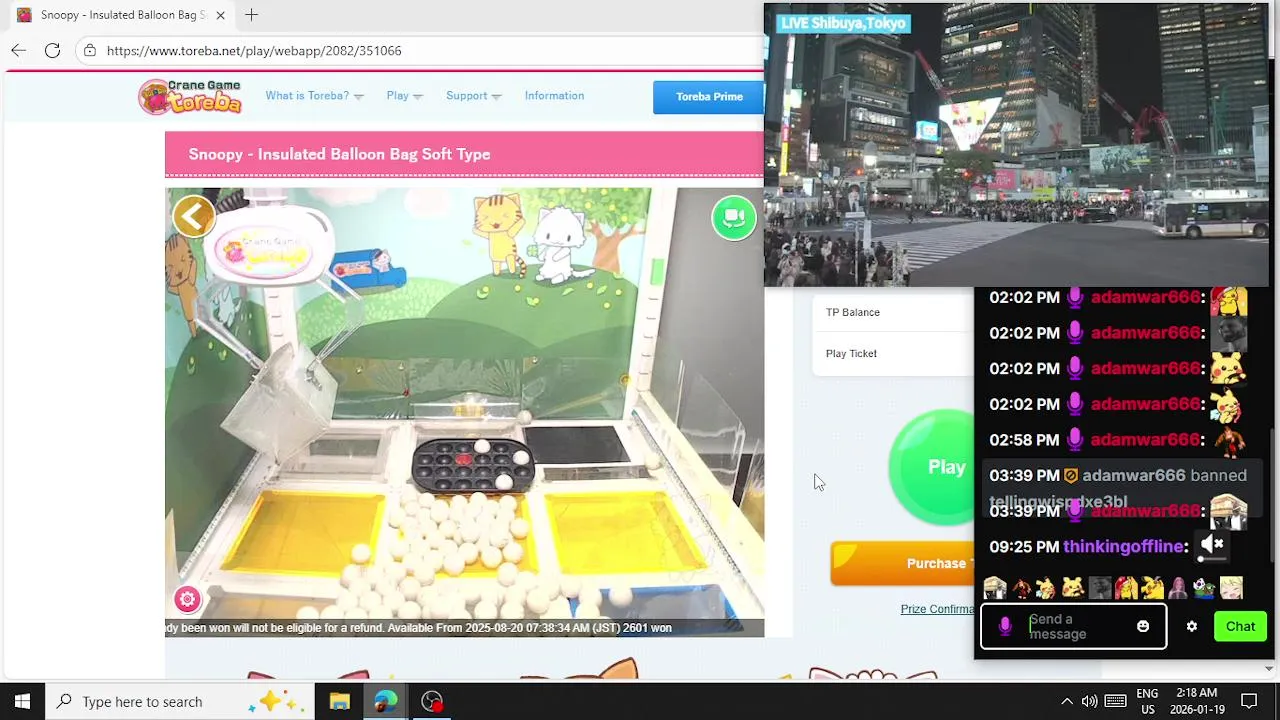Focus the Send a message field
The width and height of the screenshot is (1280, 720).
1073,627
